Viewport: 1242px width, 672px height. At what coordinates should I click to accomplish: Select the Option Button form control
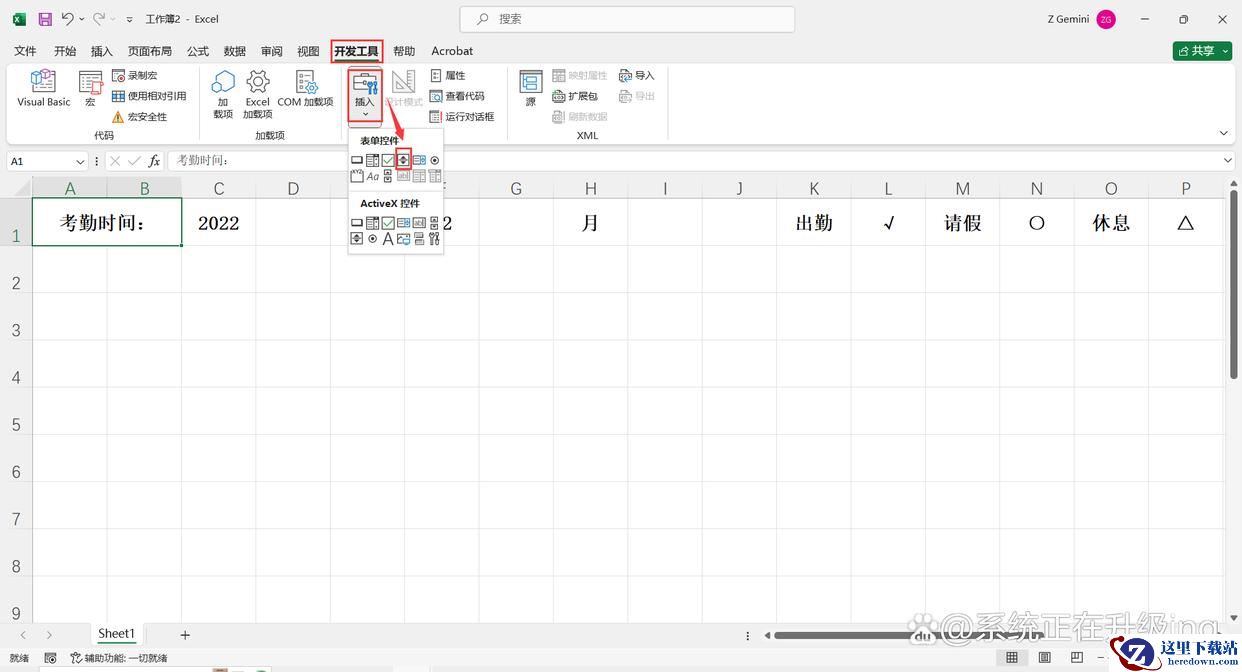[435, 160]
